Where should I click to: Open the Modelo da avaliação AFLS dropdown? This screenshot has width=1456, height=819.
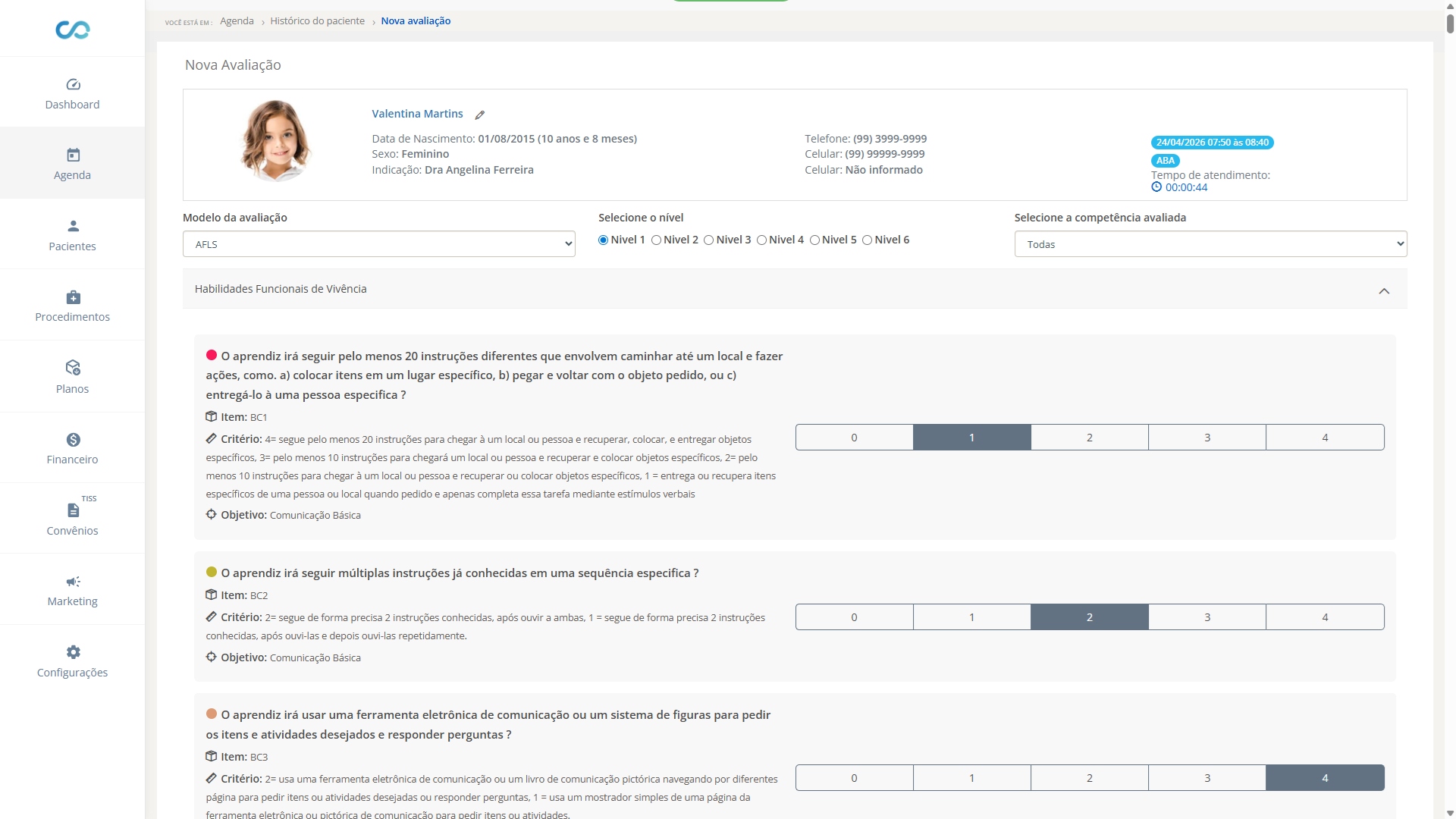coord(378,244)
